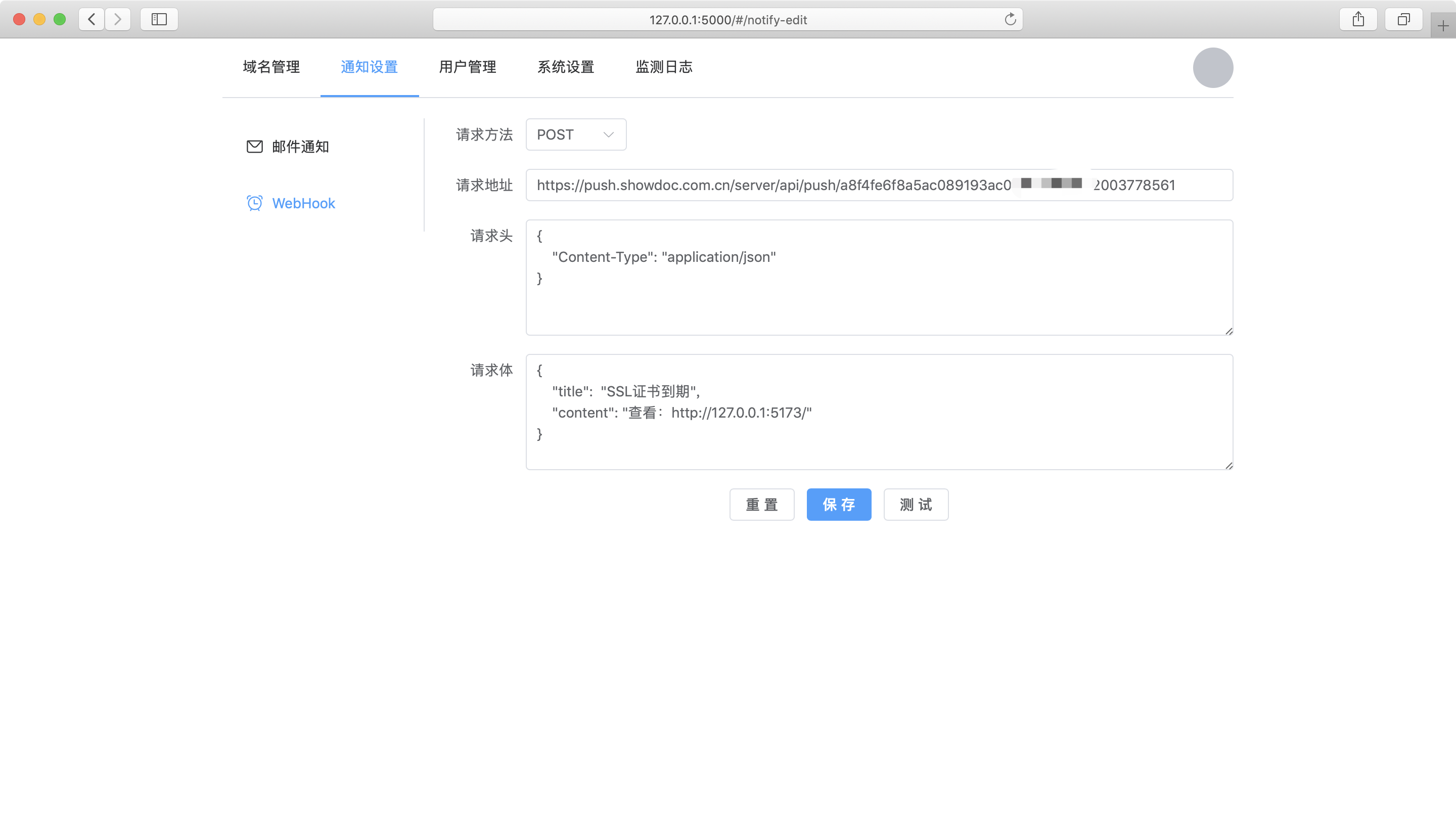The width and height of the screenshot is (1456, 817).
Task: Open the 监测日志 tab
Action: tap(664, 67)
